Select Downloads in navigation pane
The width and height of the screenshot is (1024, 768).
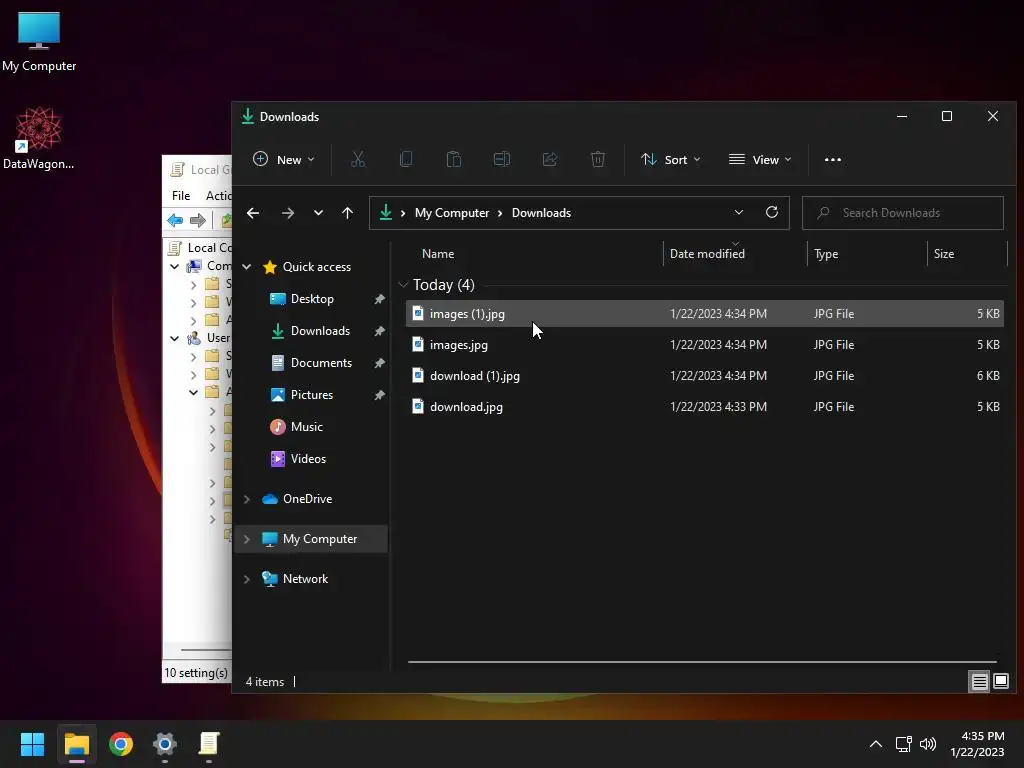pos(320,331)
